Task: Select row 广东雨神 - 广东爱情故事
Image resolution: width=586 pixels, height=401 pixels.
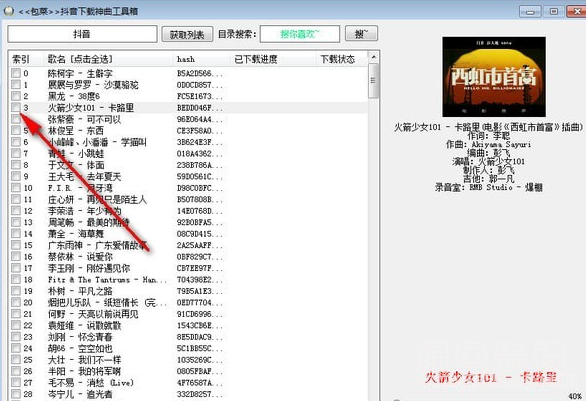Action: click(188, 245)
